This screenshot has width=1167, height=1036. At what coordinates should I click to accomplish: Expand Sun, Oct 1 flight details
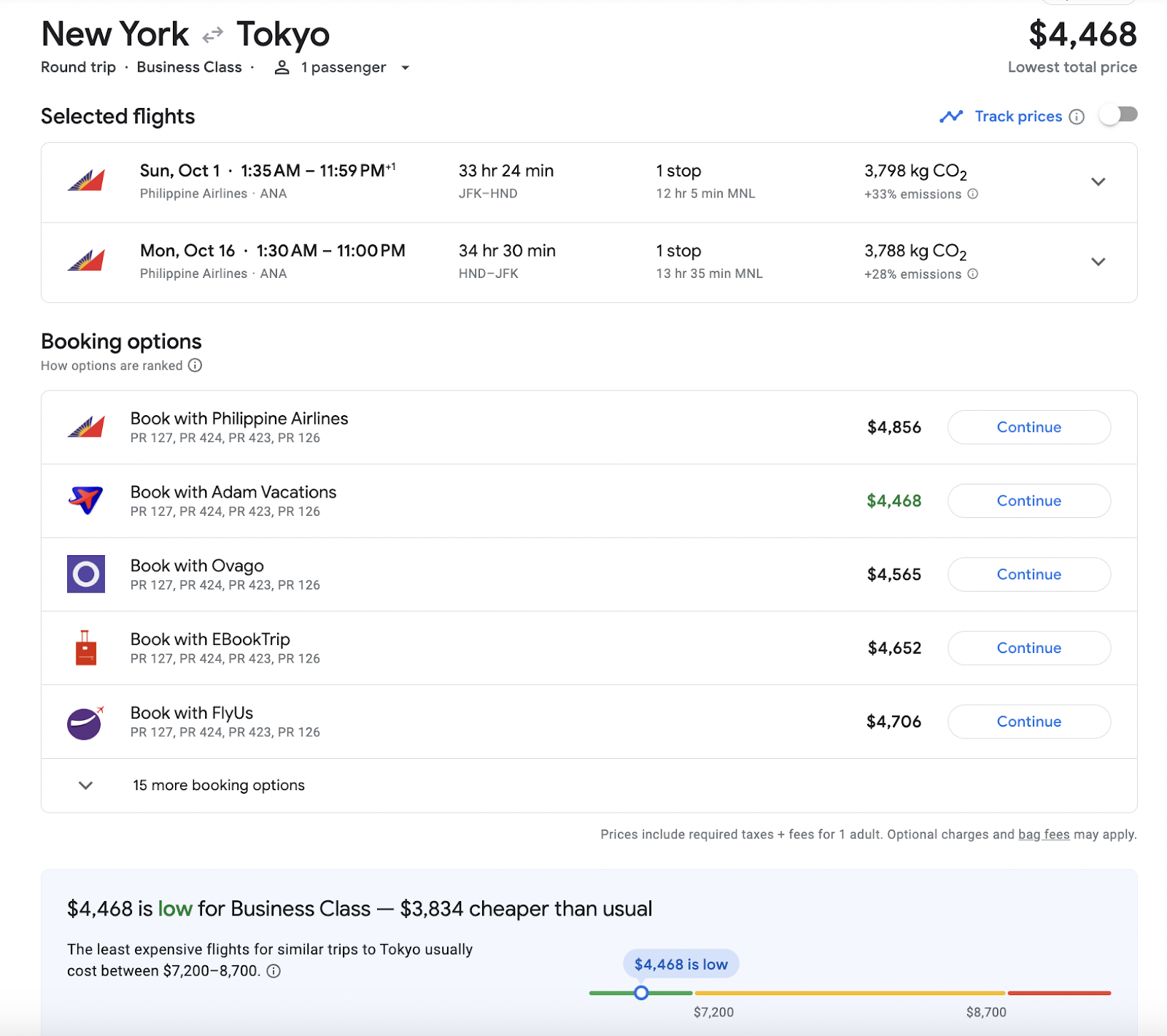pyautogui.click(x=1098, y=182)
